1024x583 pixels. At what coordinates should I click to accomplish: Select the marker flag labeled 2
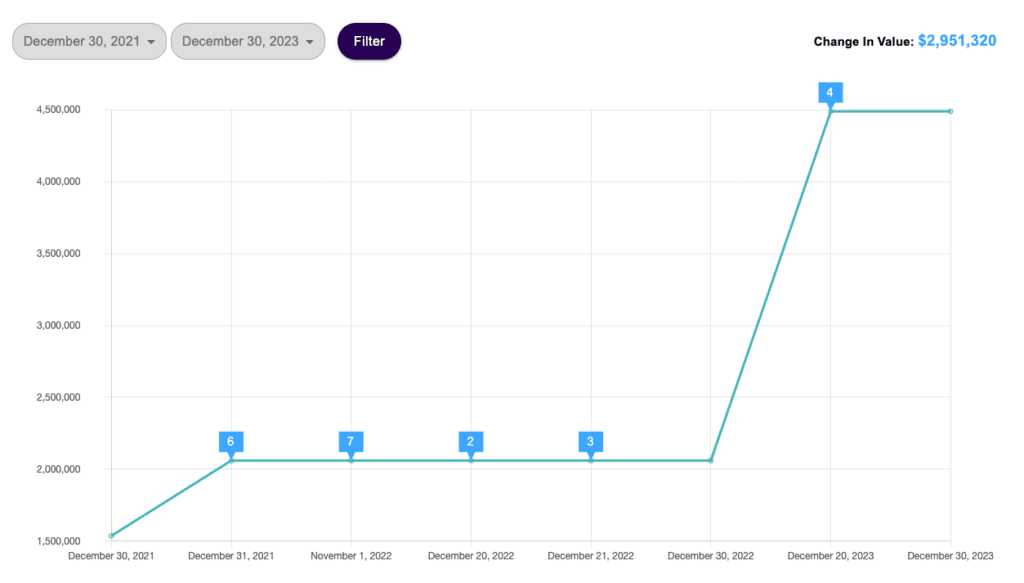click(x=471, y=442)
